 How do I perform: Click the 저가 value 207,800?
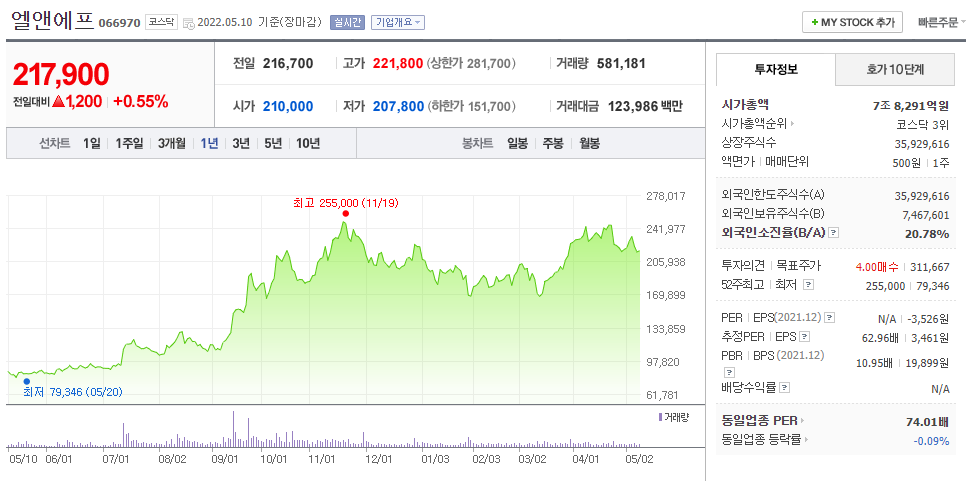(398, 106)
